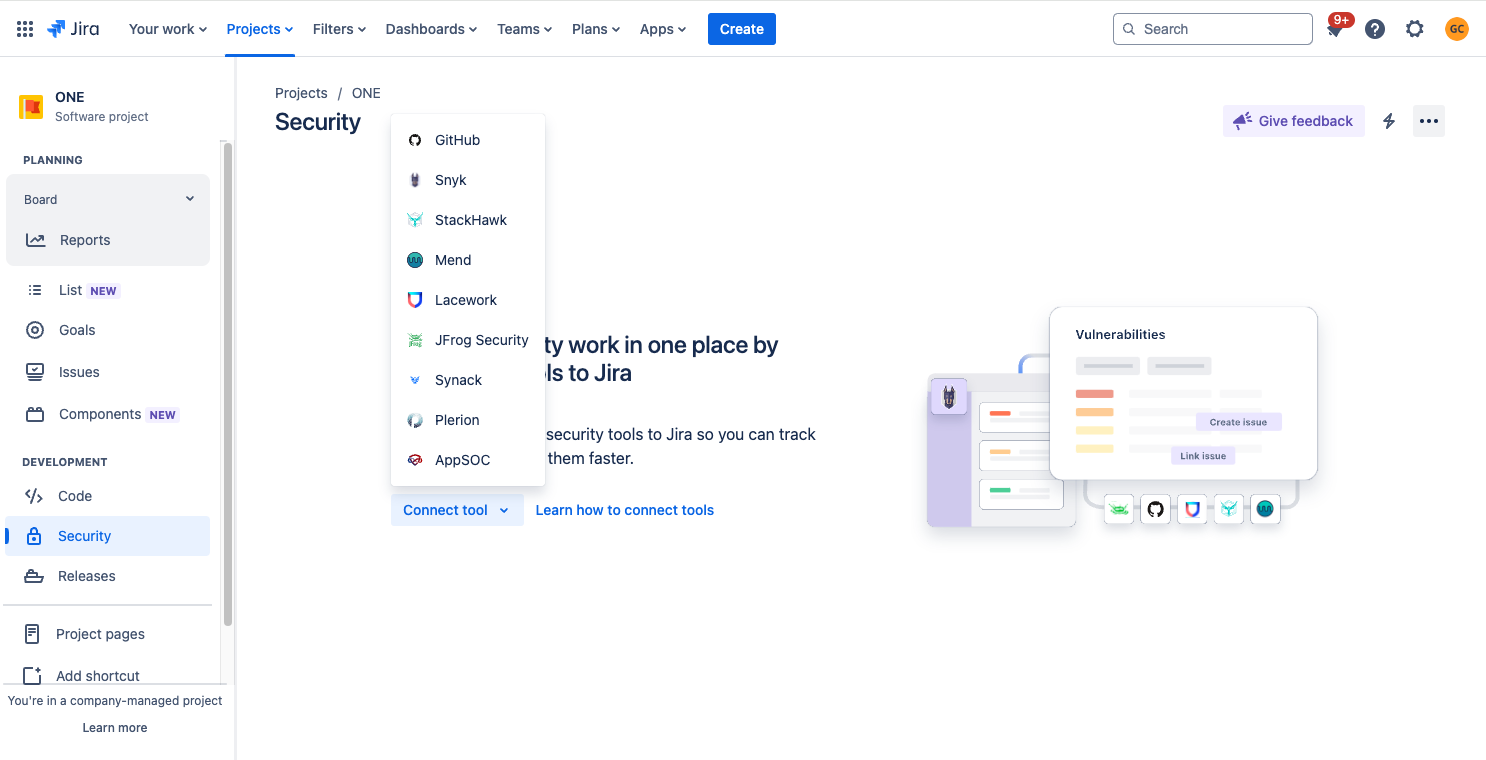Collapse the Board chevron in sidebar
This screenshot has width=1486, height=760.
[x=190, y=199]
